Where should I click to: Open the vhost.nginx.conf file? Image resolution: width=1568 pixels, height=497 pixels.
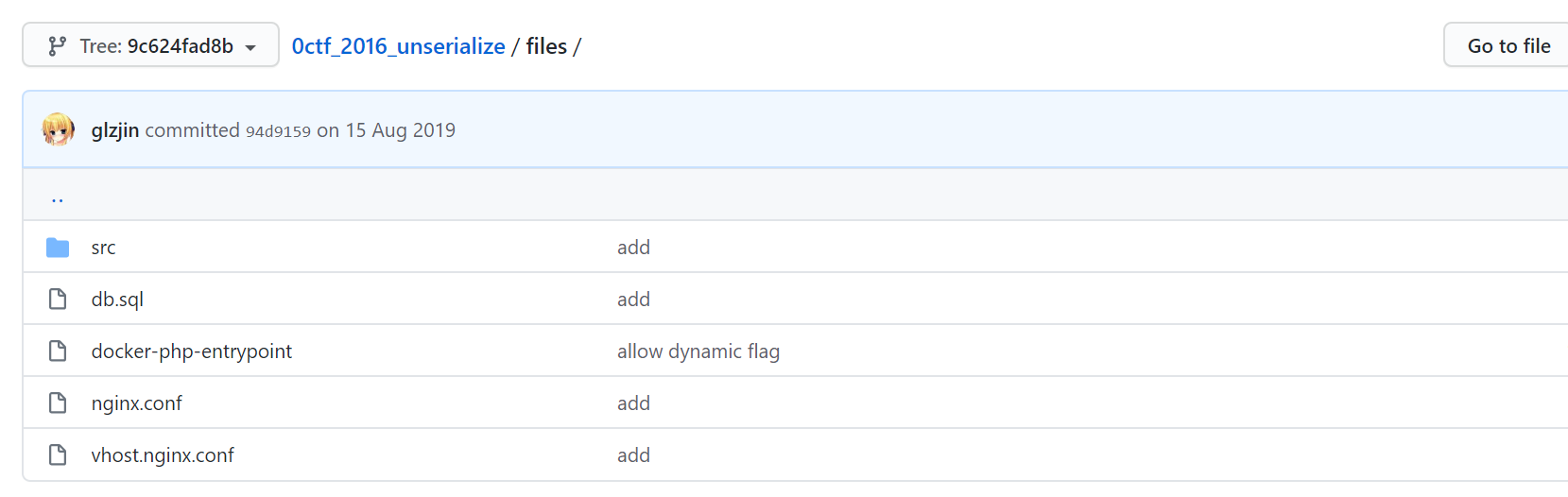(x=163, y=455)
